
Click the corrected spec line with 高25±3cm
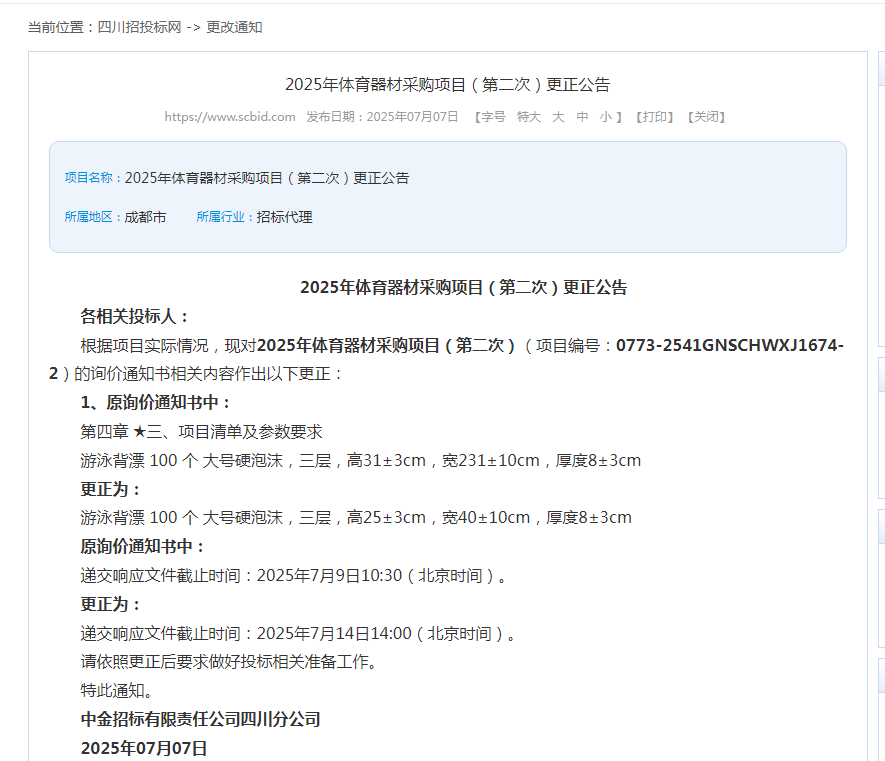[x=356, y=518]
